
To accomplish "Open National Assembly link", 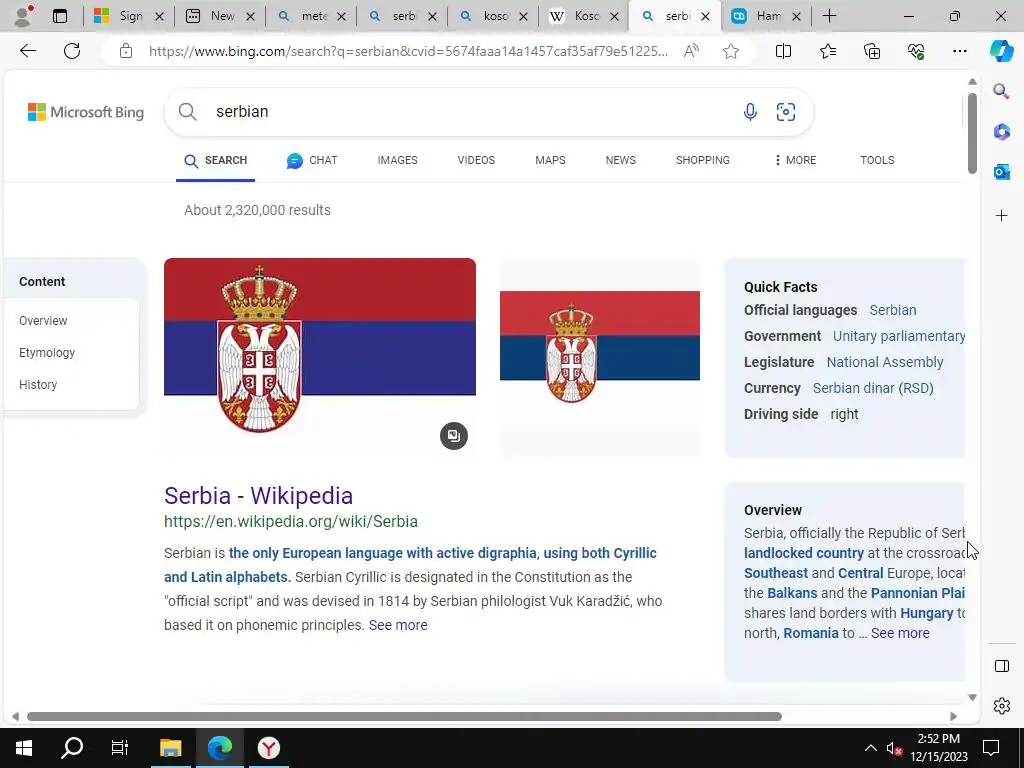I will pos(884,362).
